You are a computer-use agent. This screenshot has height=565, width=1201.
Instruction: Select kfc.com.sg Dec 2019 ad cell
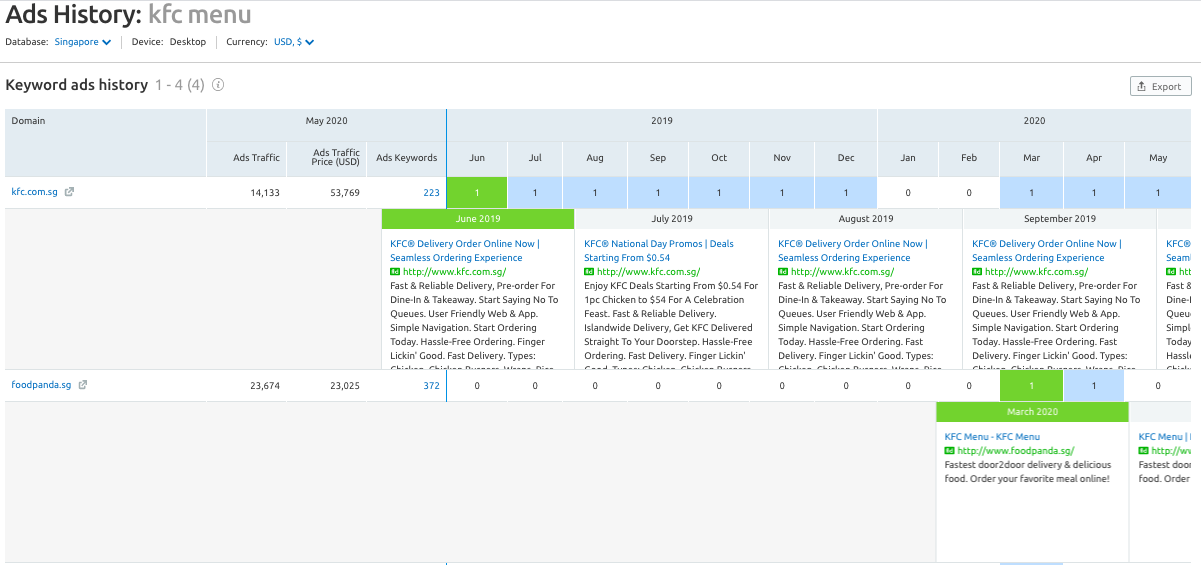pos(846,193)
